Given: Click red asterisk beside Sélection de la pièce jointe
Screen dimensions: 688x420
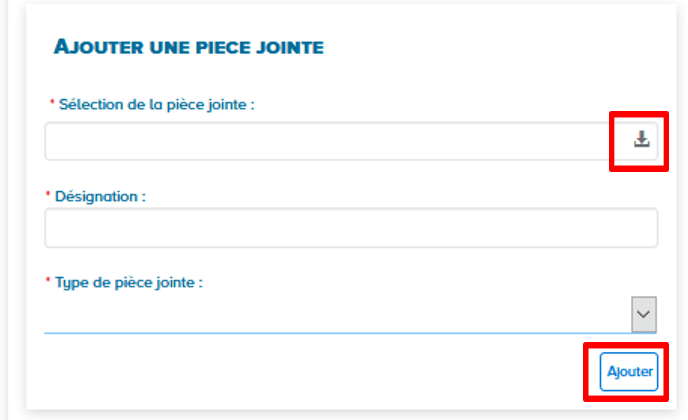Looking at the screenshot, I should coord(52,103).
